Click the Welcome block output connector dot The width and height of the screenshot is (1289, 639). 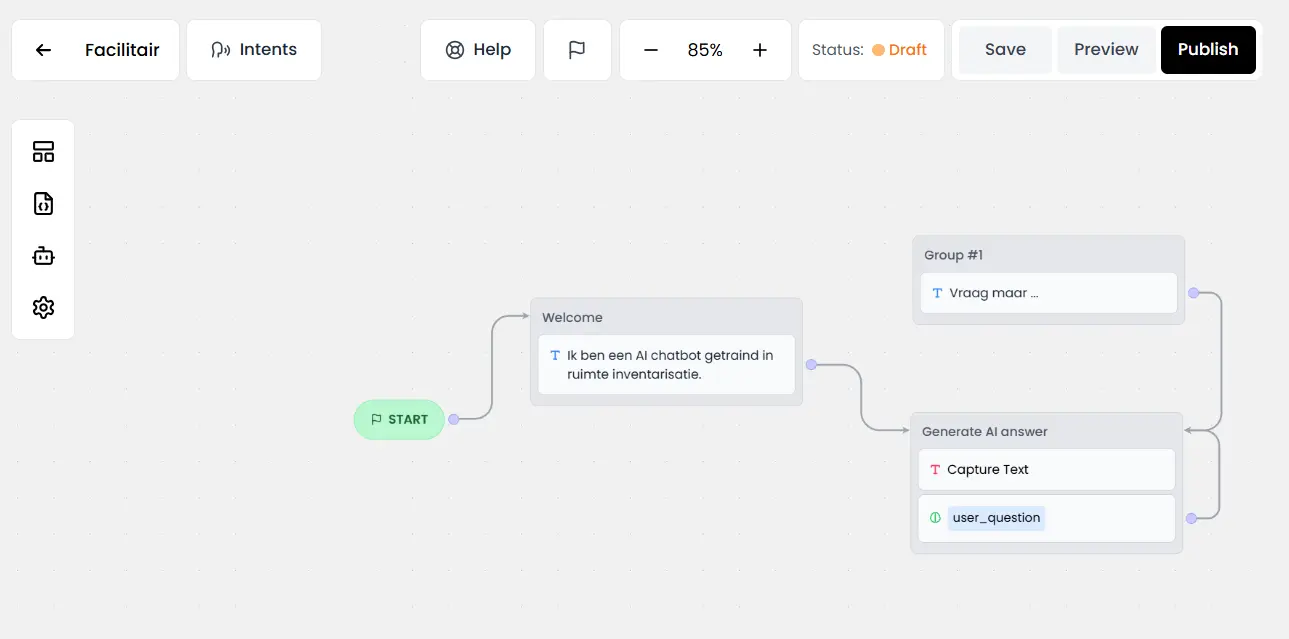click(x=811, y=365)
